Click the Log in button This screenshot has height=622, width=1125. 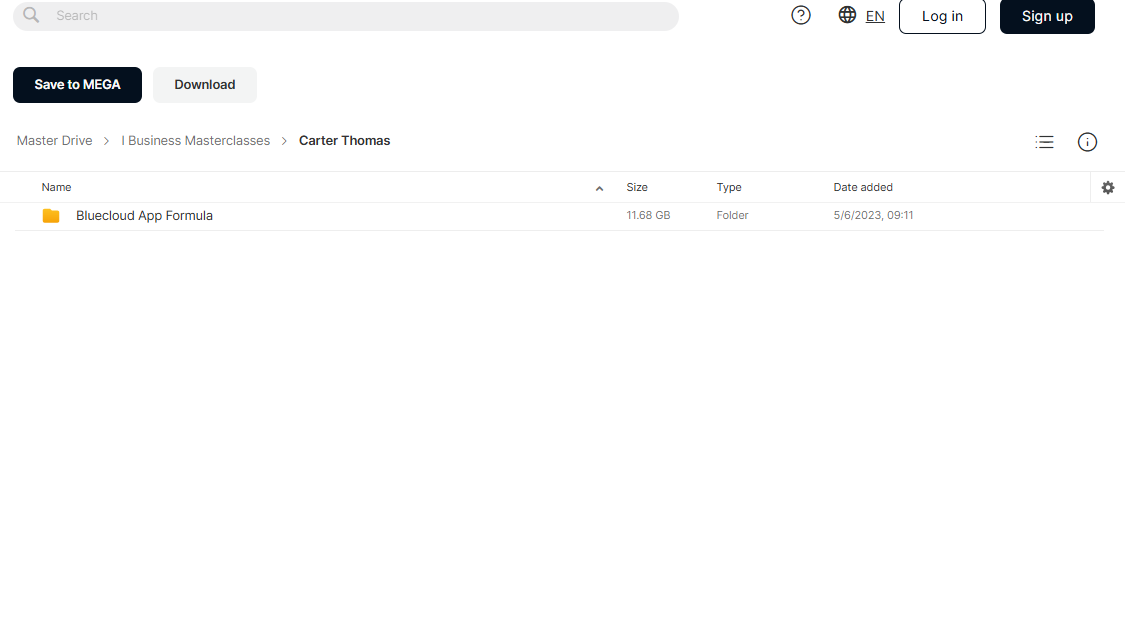942,16
